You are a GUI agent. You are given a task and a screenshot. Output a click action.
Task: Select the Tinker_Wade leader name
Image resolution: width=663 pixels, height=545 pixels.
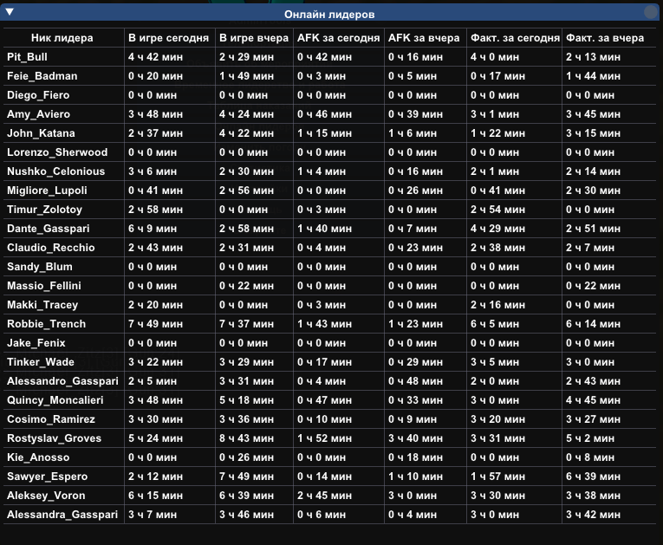tap(41, 362)
